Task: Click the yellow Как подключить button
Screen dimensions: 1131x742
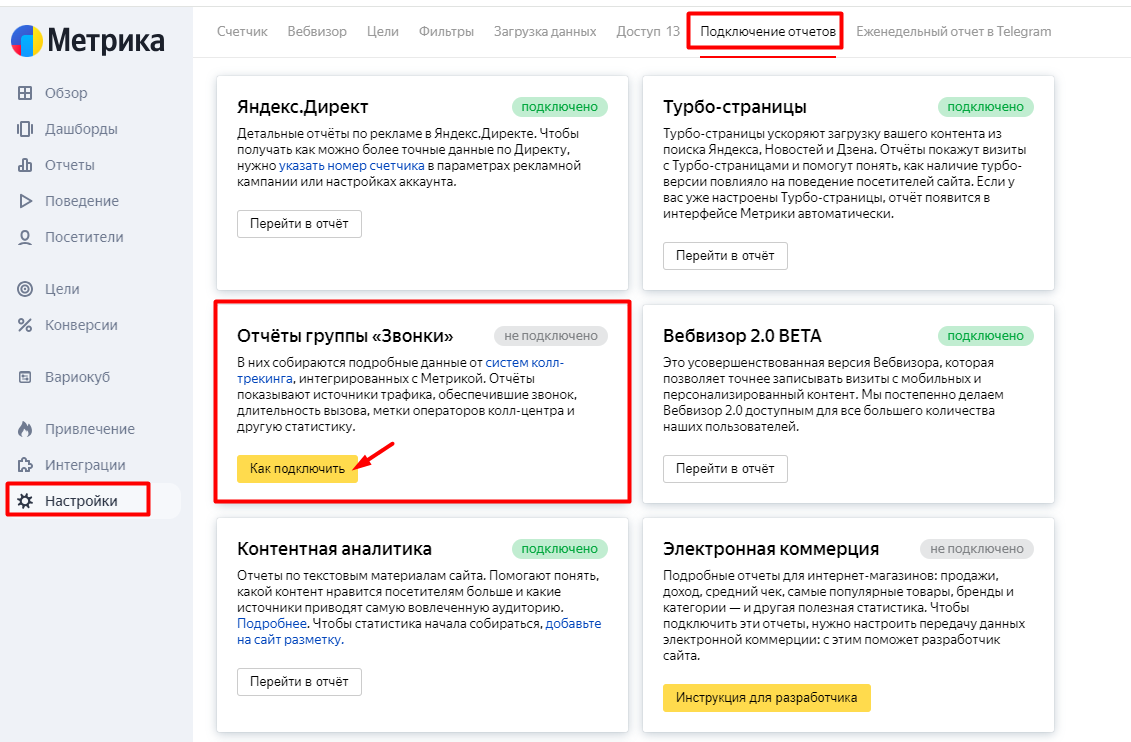Action: (x=297, y=469)
